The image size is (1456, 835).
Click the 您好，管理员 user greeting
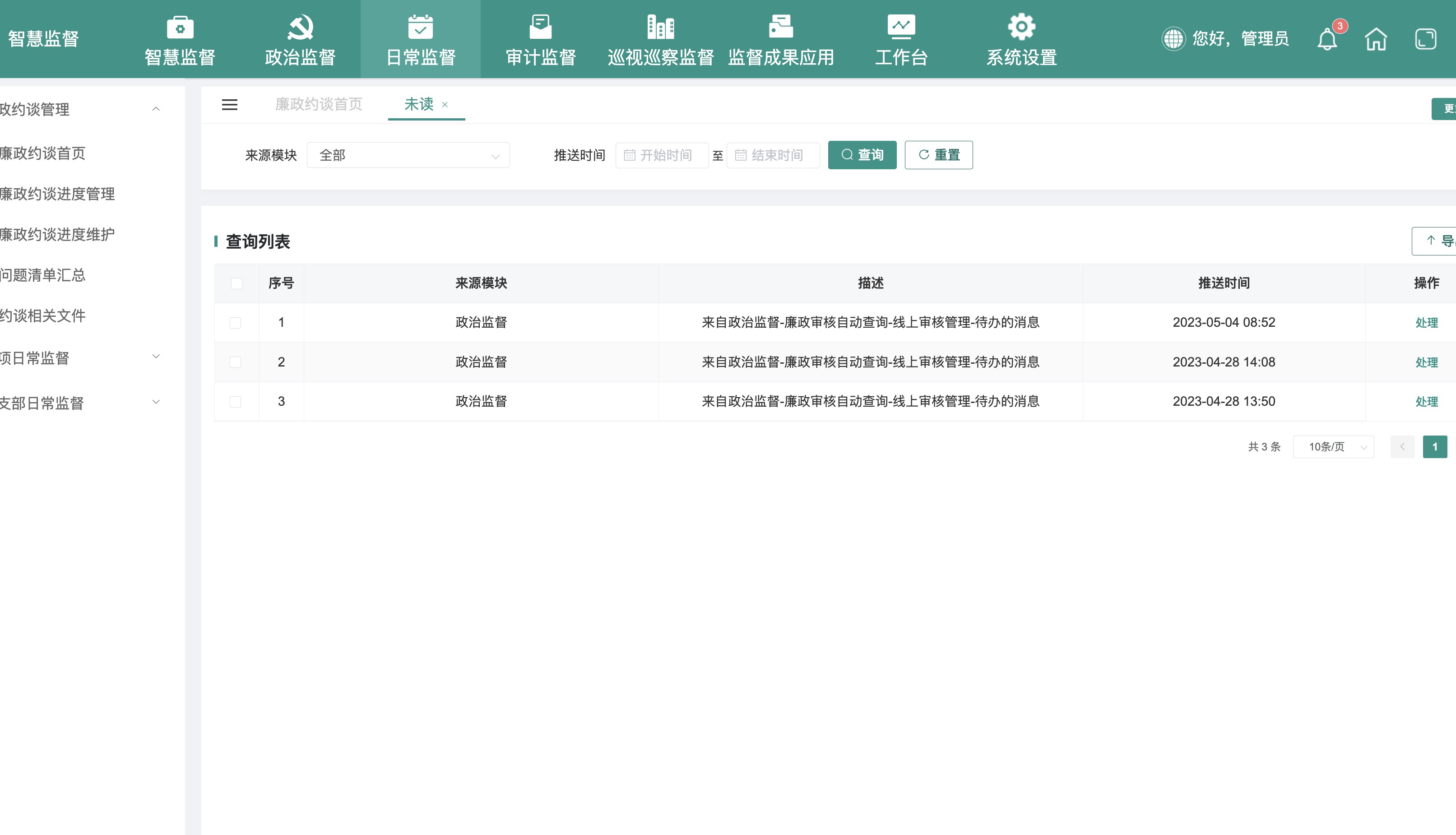click(1240, 39)
